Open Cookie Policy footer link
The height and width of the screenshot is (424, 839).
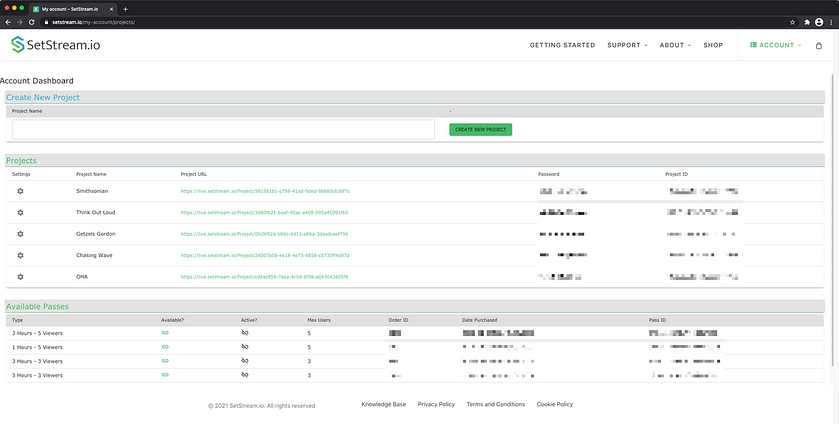click(555, 404)
